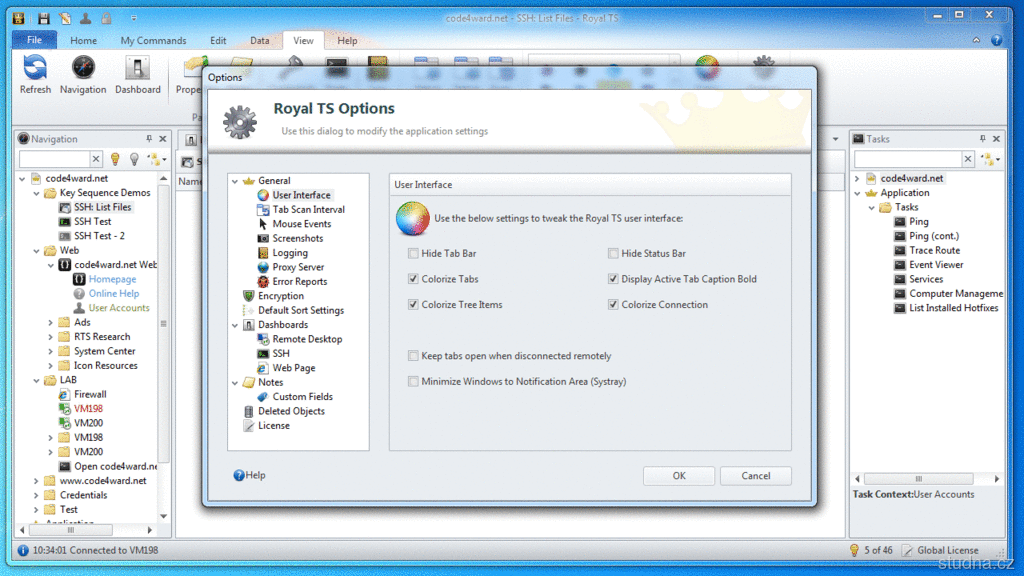
Task: Select Trace Route task
Action: [x=935, y=250]
